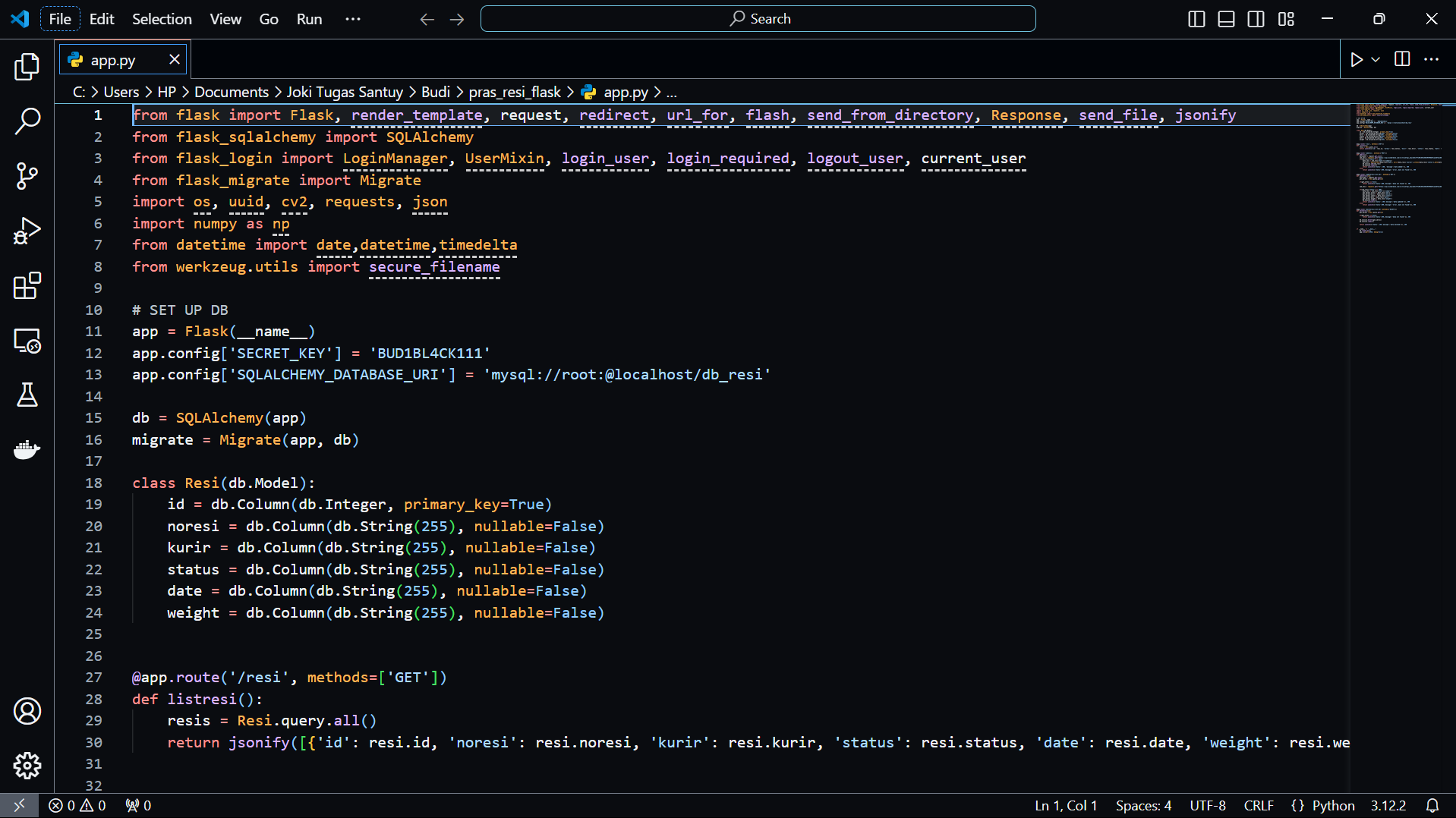Click the VS Code logo icon
Screen dimensions: 1456x818
[x=20, y=19]
